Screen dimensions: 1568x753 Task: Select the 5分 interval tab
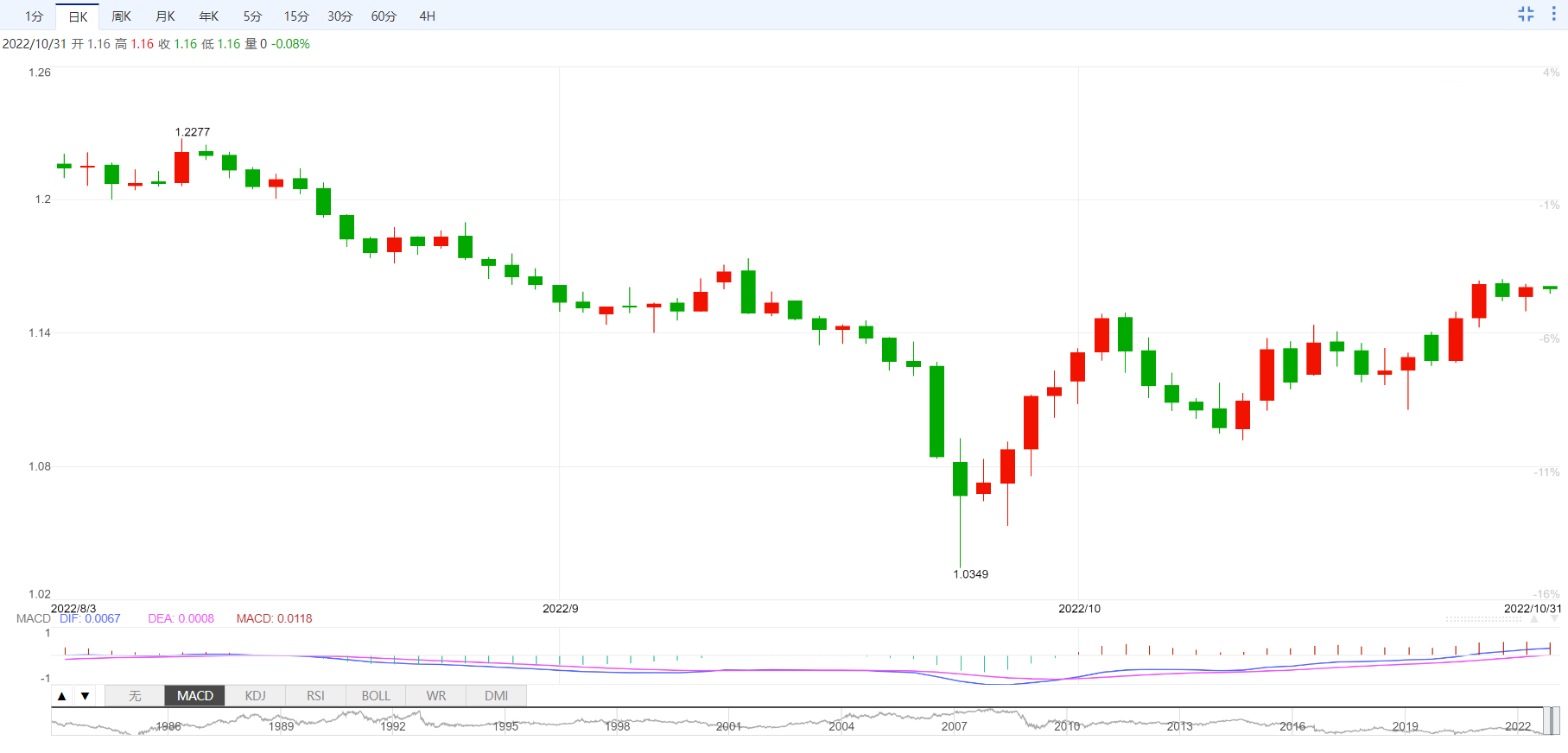click(x=252, y=16)
